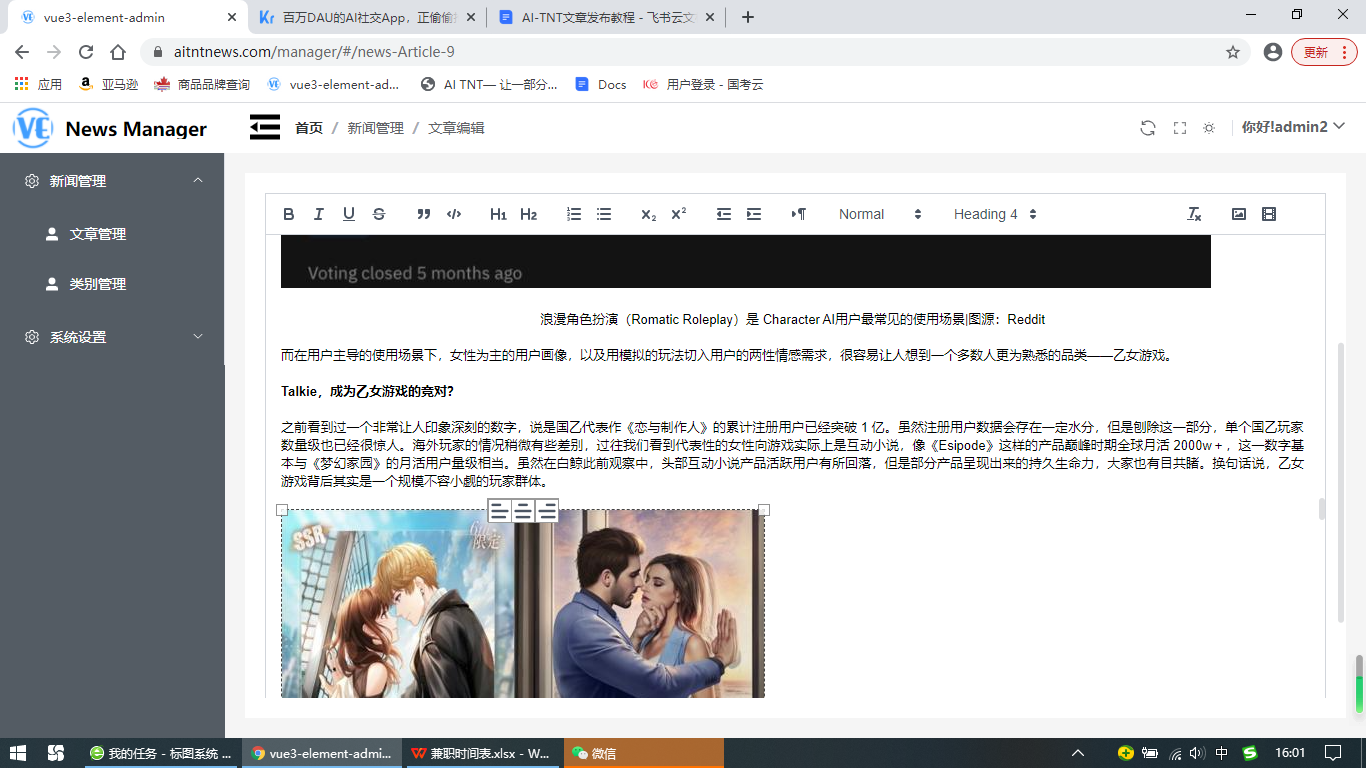Toggle strikethrough formatting in editor
1366x768 pixels.
coord(379,214)
